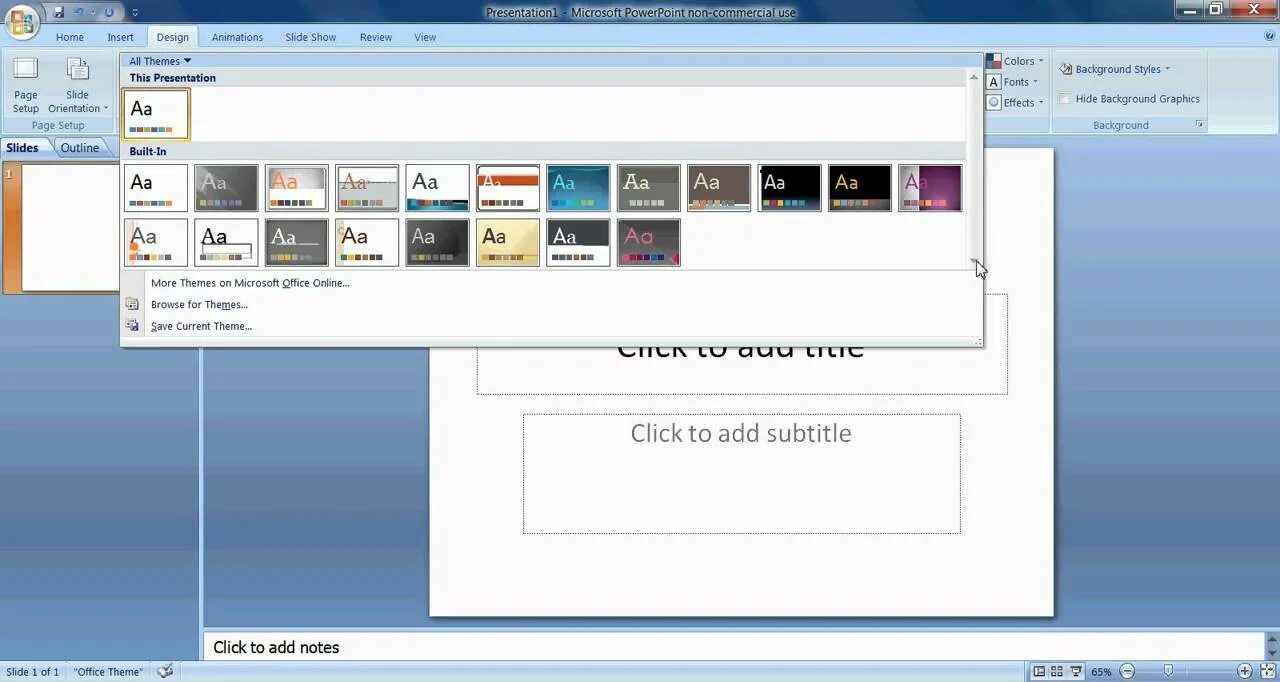The width and height of the screenshot is (1280, 682).
Task: Click the gallery resize grip corner
Action: click(977, 342)
